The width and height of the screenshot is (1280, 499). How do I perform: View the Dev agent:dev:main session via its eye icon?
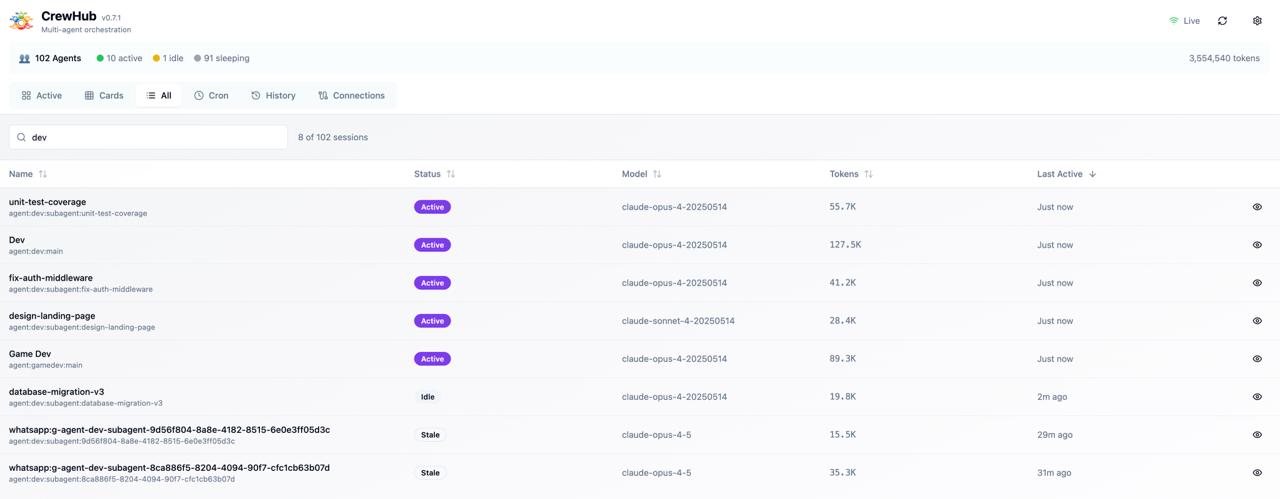(x=1257, y=245)
